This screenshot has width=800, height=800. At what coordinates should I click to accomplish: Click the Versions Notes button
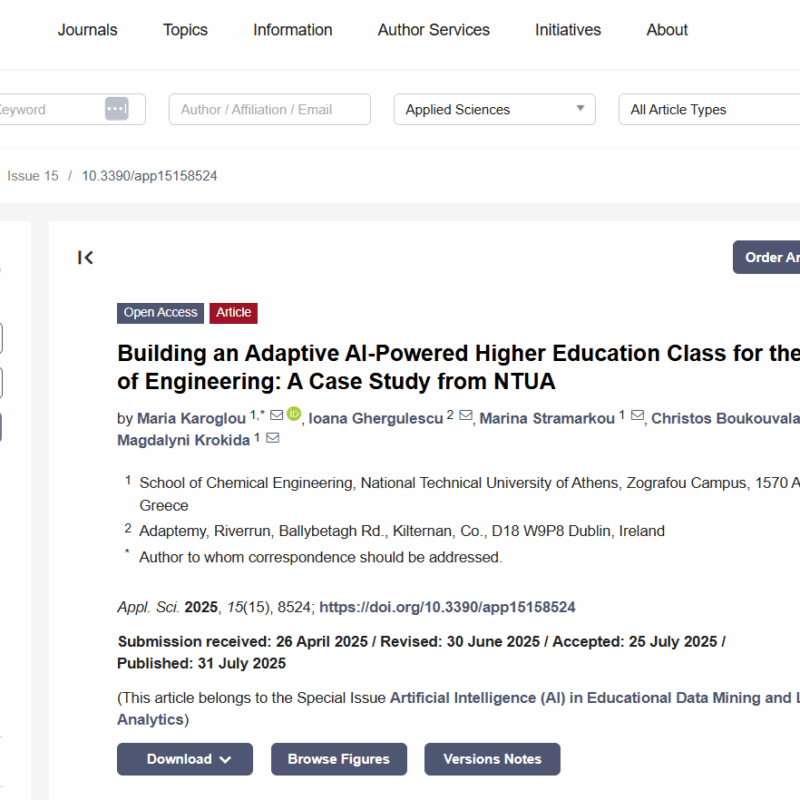[492, 759]
